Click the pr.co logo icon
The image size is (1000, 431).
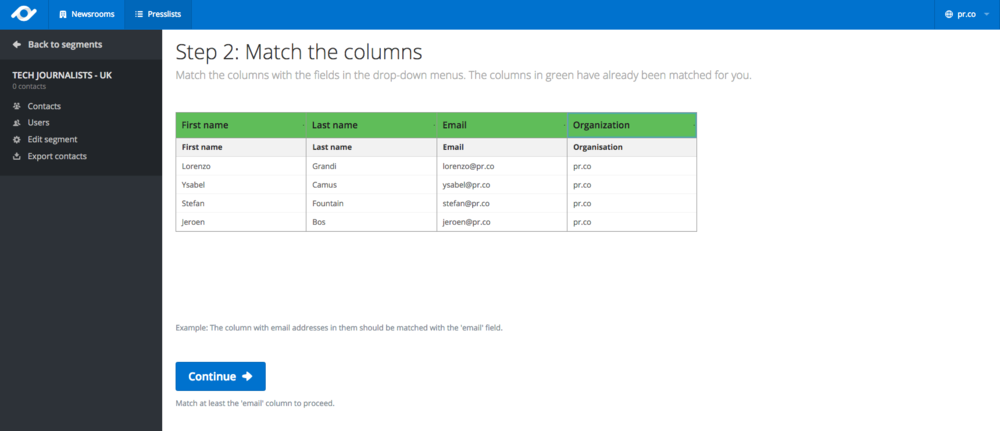click(24, 14)
